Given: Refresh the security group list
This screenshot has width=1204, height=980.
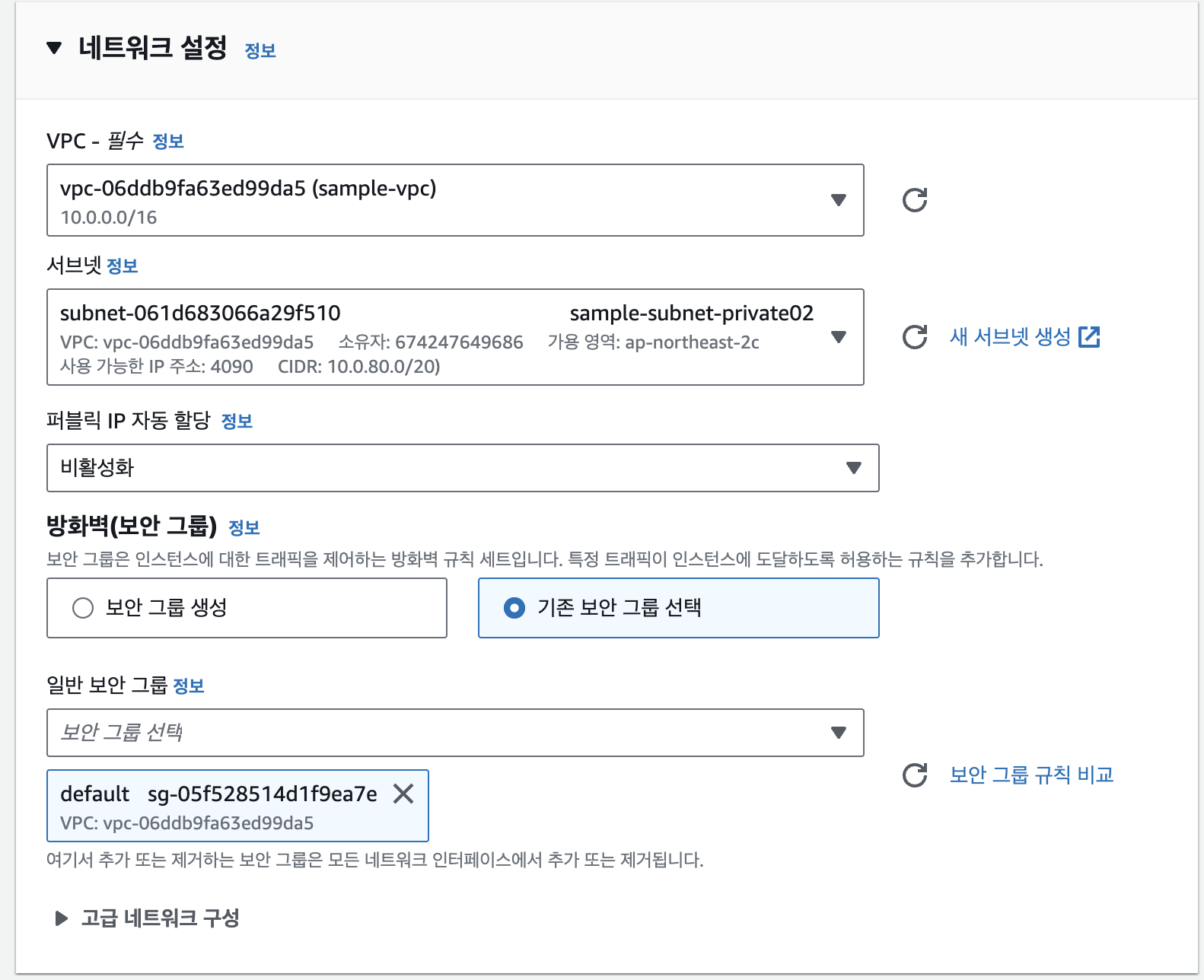Looking at the screenshot, I should click(914, 775).
